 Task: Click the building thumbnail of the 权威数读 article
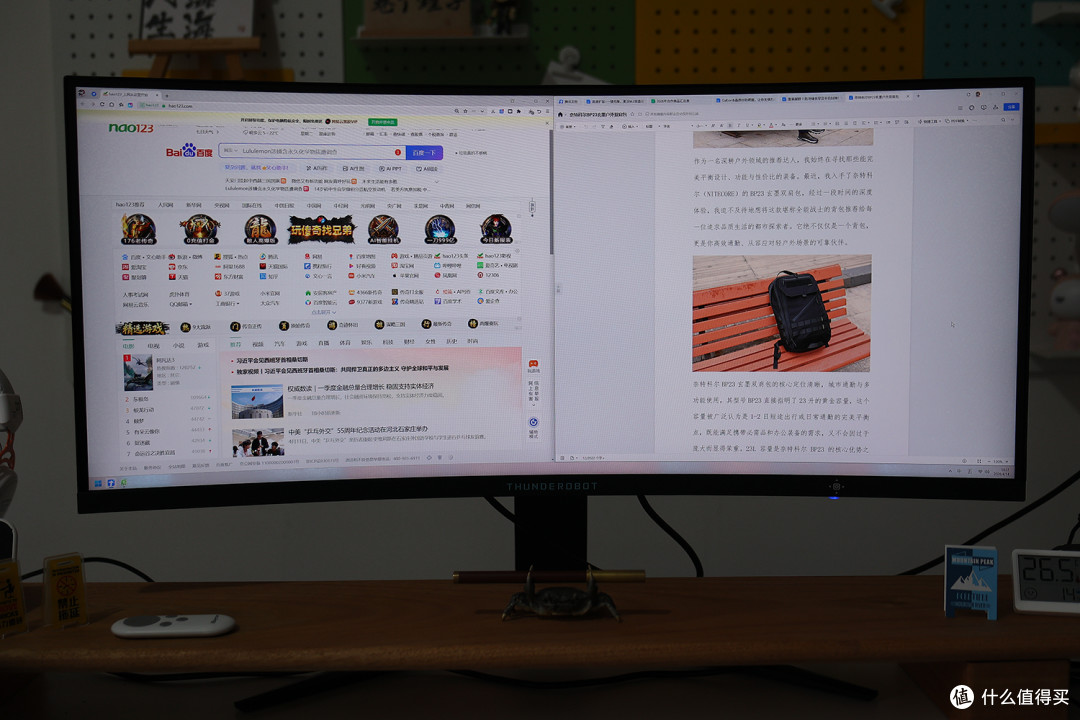257,401
